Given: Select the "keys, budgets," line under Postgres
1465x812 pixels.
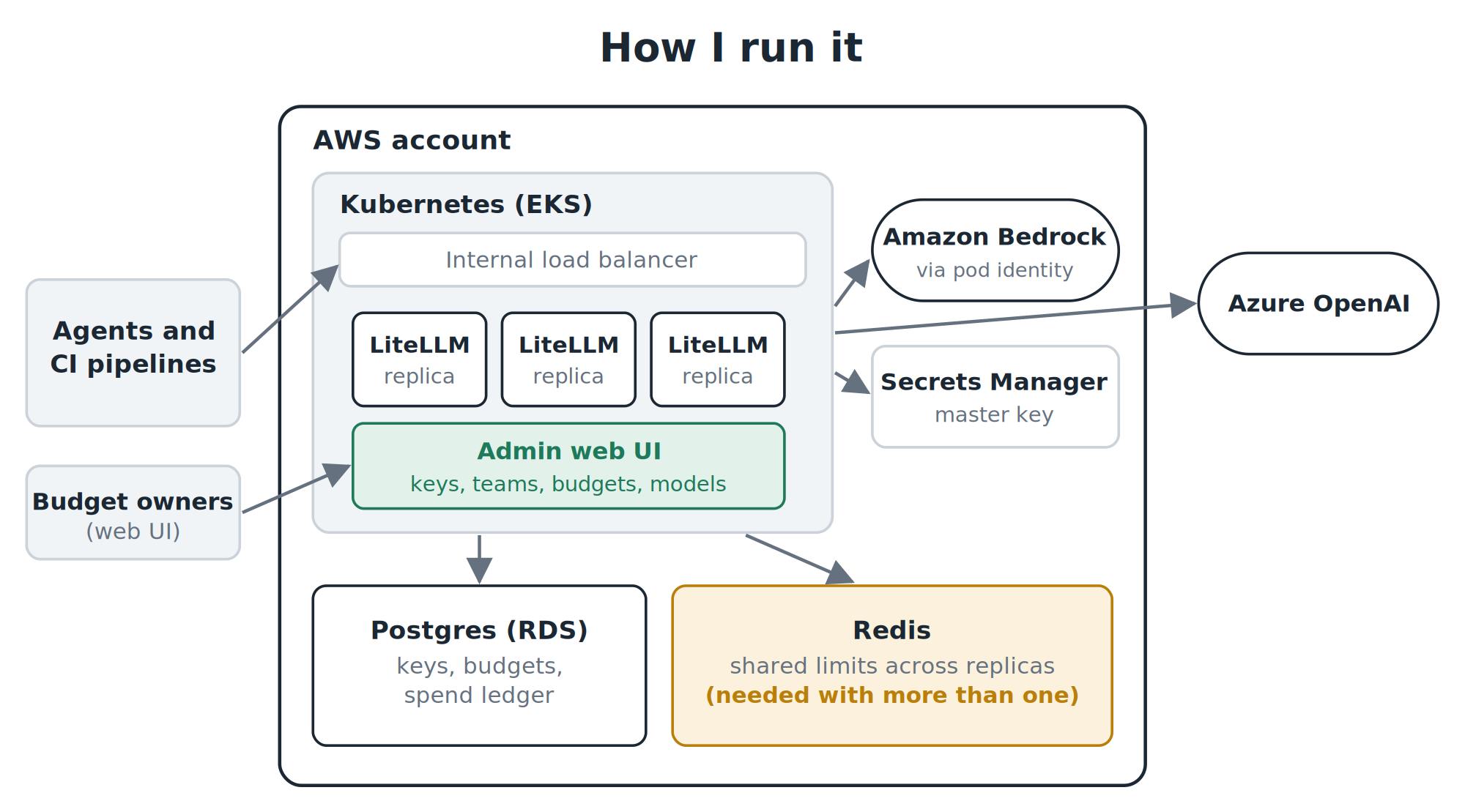Looking at the screenshot, I should (x=480, y=666).
